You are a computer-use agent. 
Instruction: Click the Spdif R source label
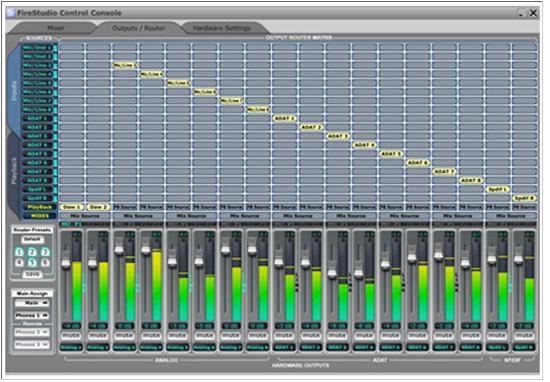37,198
